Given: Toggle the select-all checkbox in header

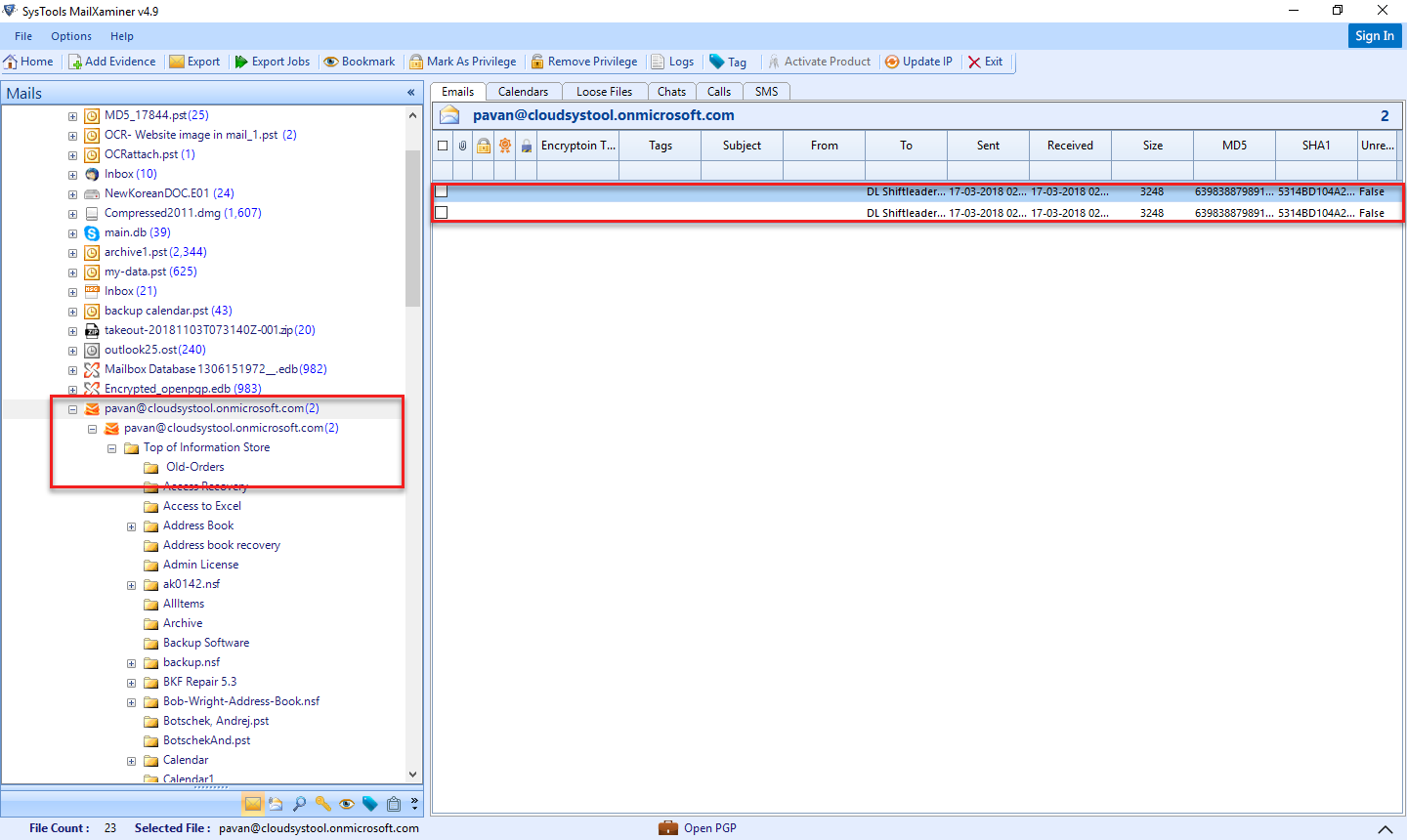Looking at the screenshot, I should pyautogui.click(x=443, y=146).
